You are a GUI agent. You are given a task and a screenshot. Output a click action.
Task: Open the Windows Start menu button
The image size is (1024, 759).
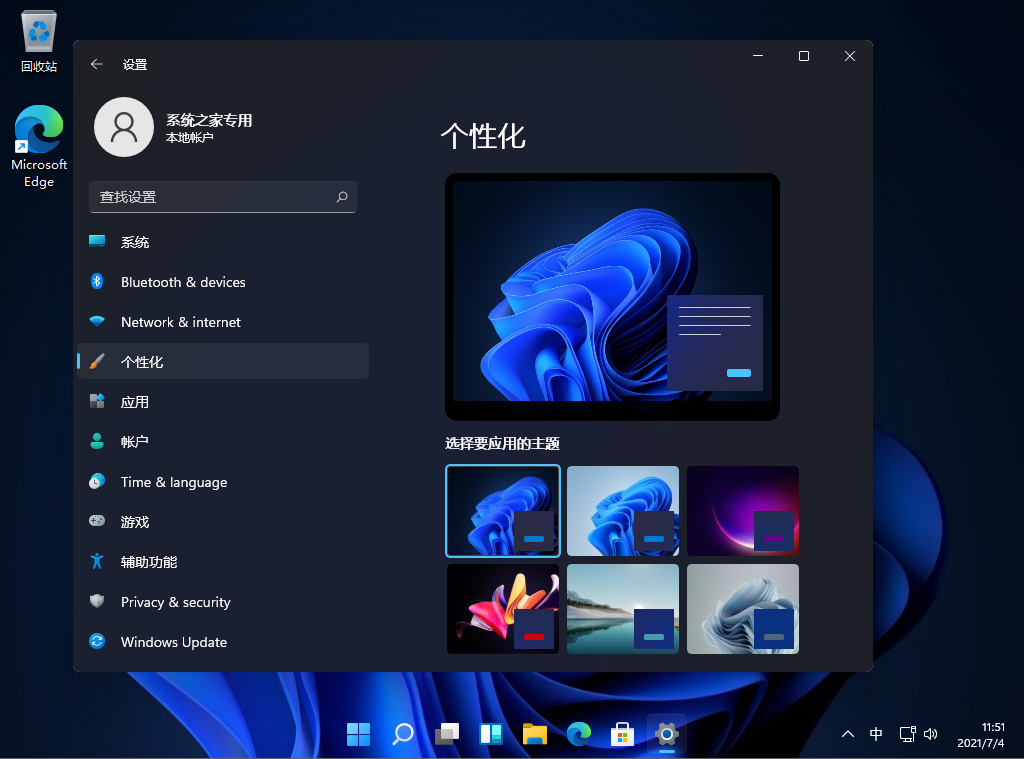tap(358, 734)
